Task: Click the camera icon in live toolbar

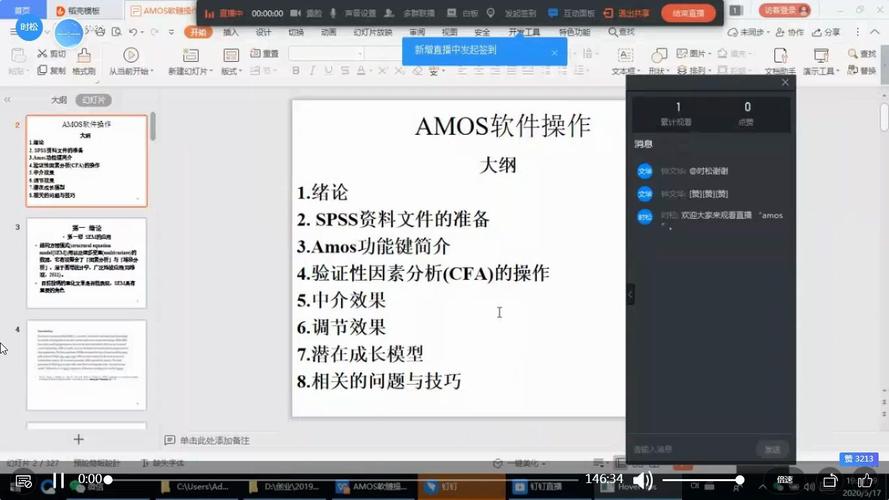Action: [x=295, y=12]
